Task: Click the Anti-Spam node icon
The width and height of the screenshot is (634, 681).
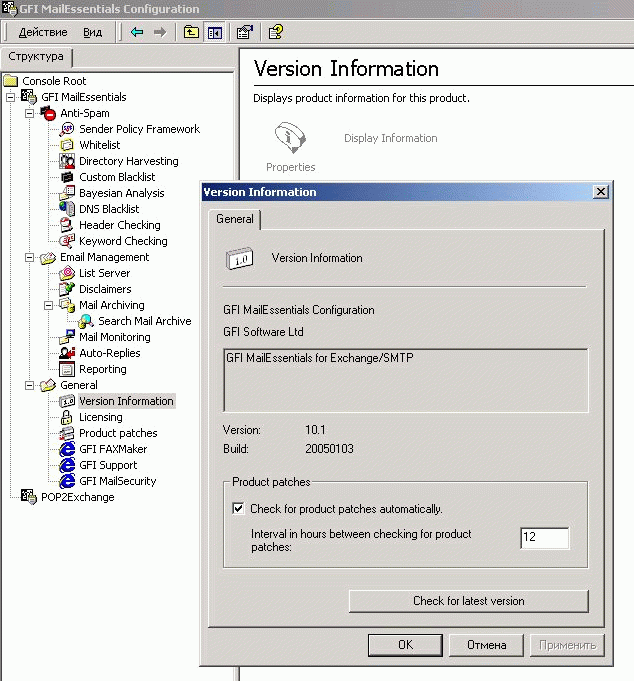Action: tap(48, 113)
